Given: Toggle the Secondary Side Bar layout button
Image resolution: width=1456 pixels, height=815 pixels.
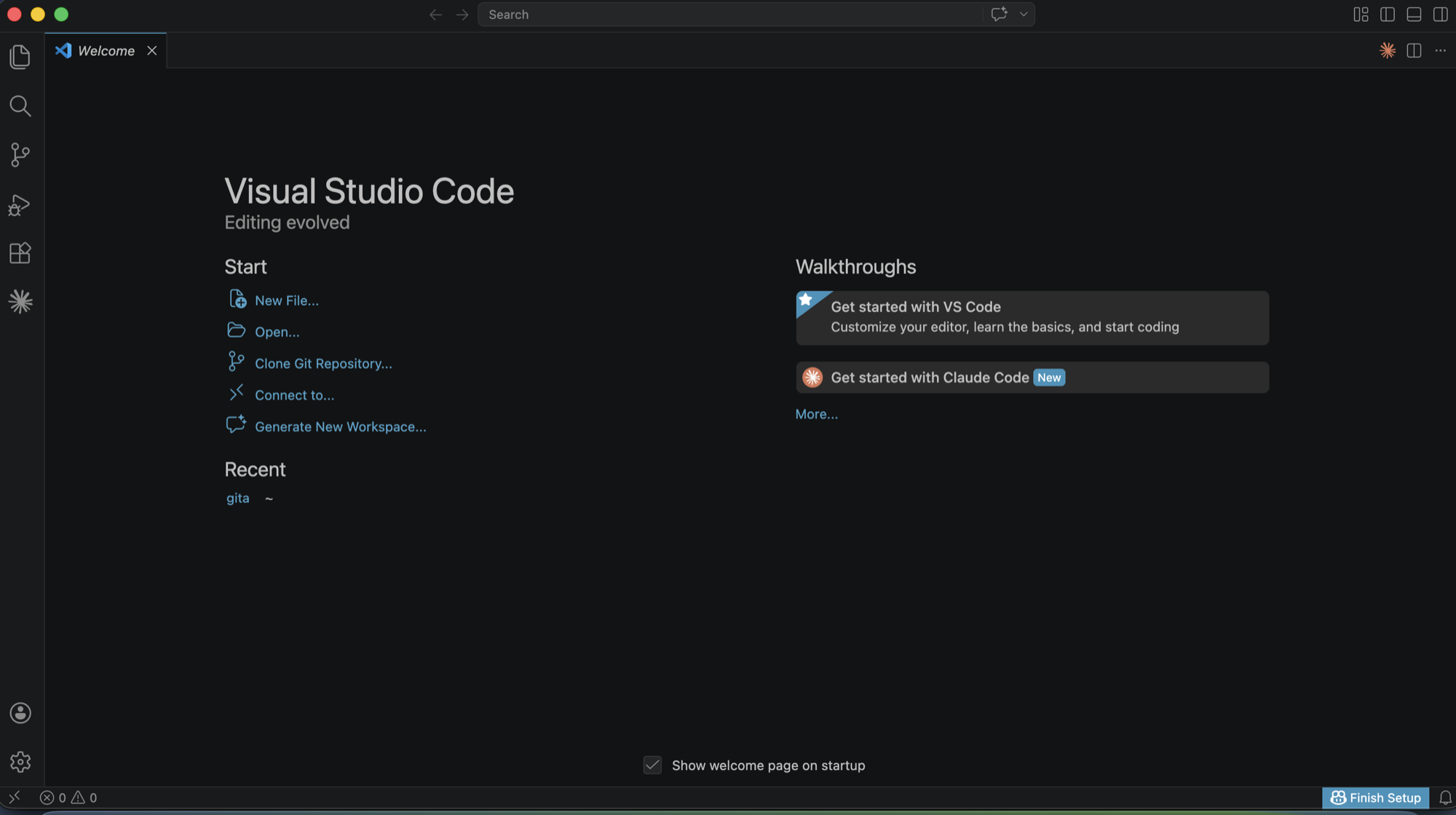Looking at the screenshot, I should (x=1440, y=15).
